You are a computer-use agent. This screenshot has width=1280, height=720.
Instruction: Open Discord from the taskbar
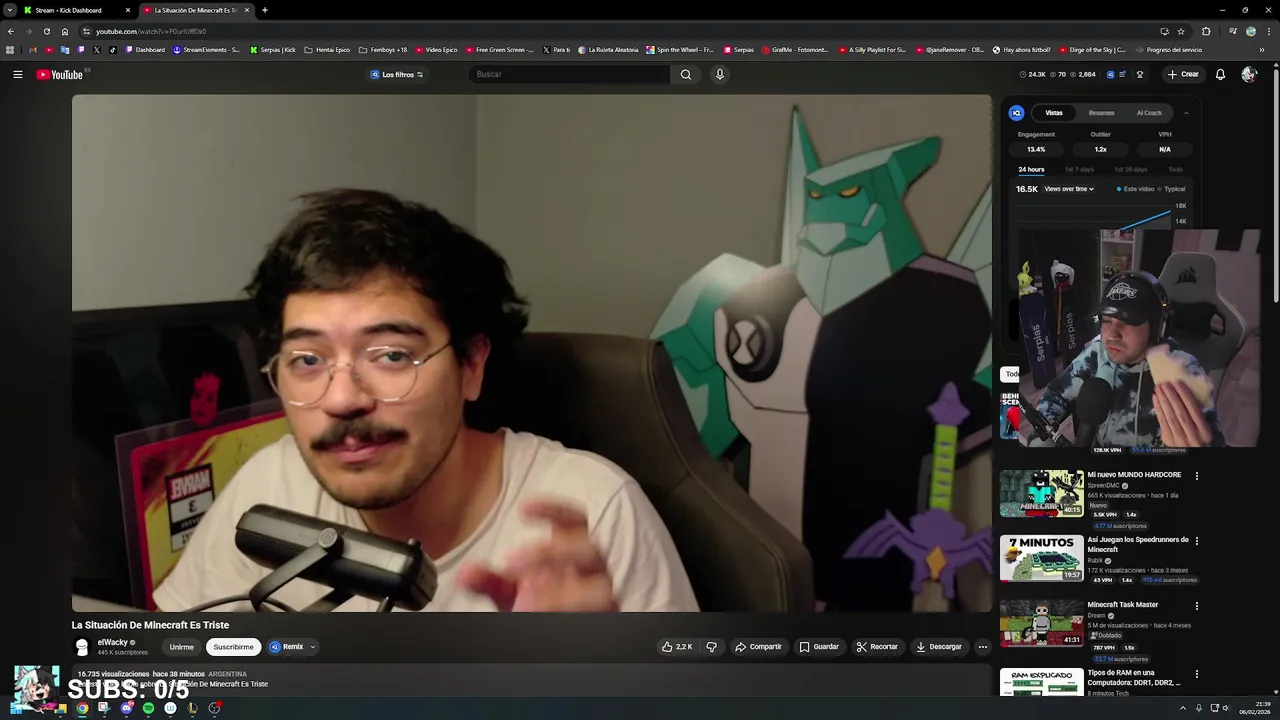(x=126, y=708)
